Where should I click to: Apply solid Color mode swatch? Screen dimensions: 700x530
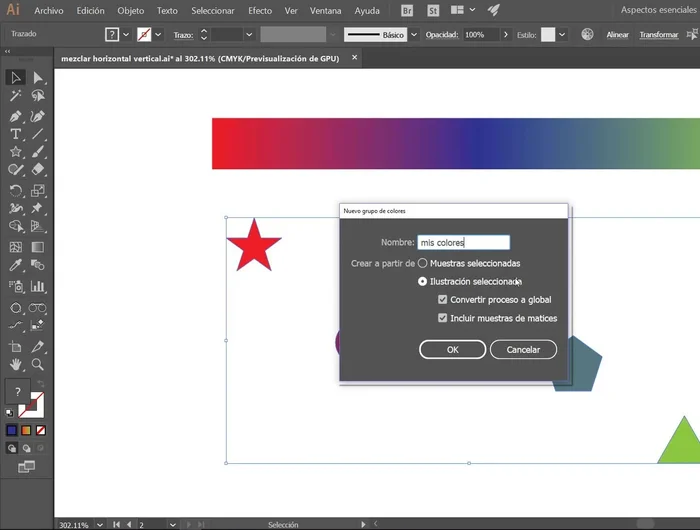coord(12,430)
